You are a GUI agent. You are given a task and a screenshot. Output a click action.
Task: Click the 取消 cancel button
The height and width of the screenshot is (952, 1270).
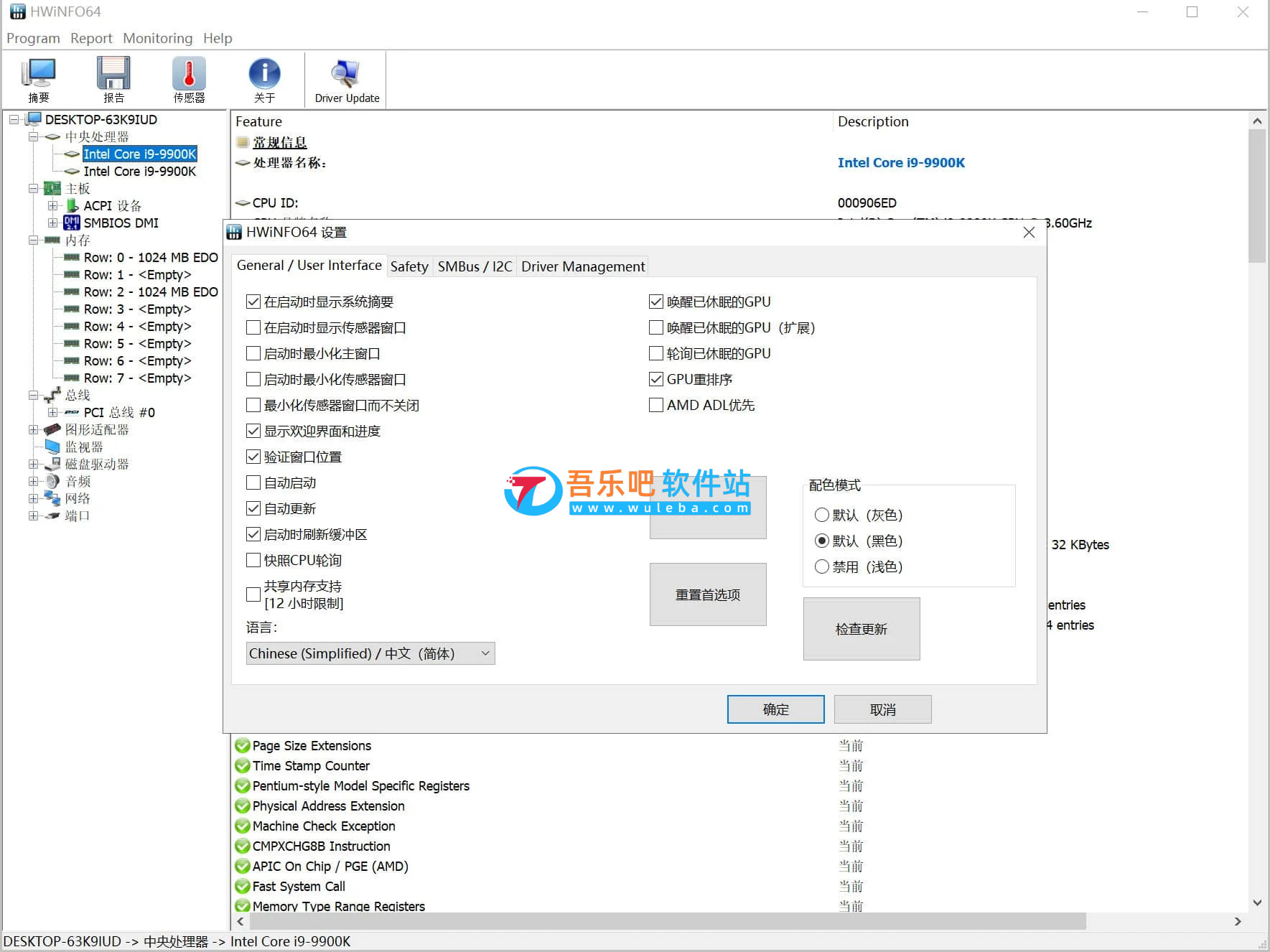pos(882,709)
